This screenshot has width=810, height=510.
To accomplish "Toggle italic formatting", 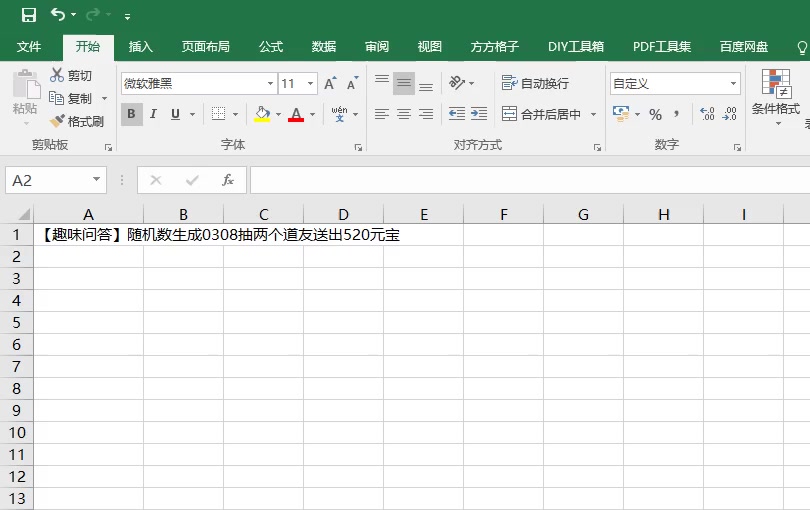I will [x=153, y=114].
